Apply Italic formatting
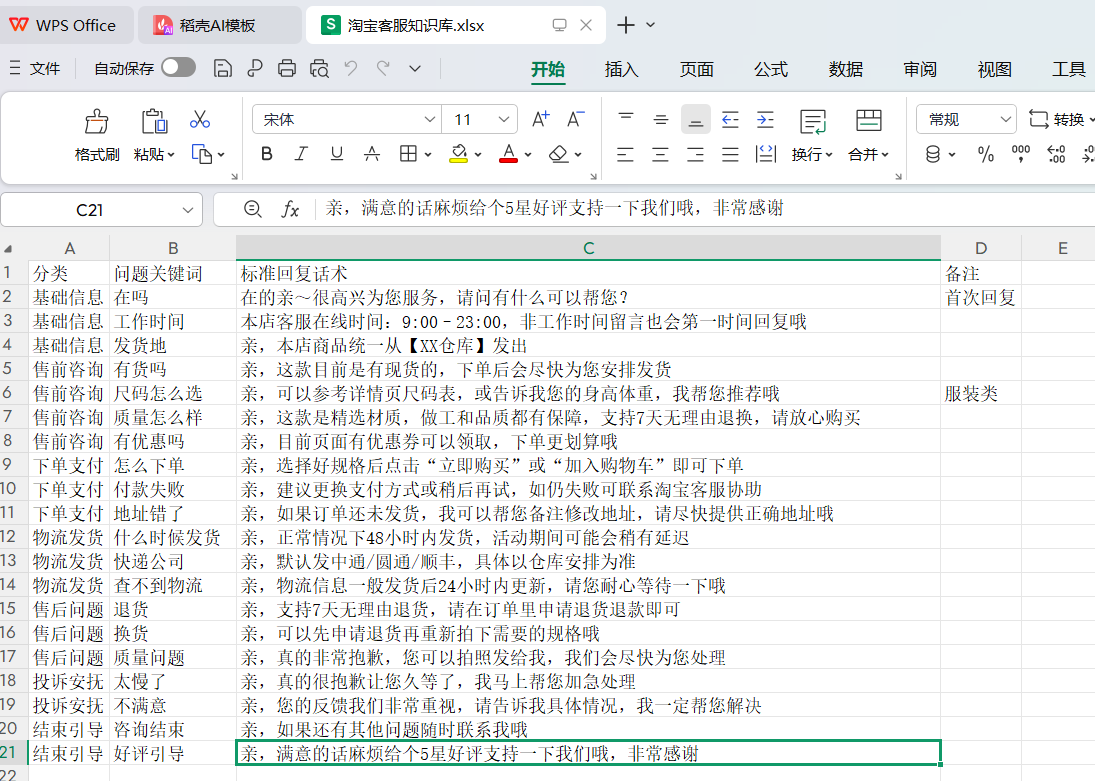1095x781 pixels. click(x=301, y=154)
